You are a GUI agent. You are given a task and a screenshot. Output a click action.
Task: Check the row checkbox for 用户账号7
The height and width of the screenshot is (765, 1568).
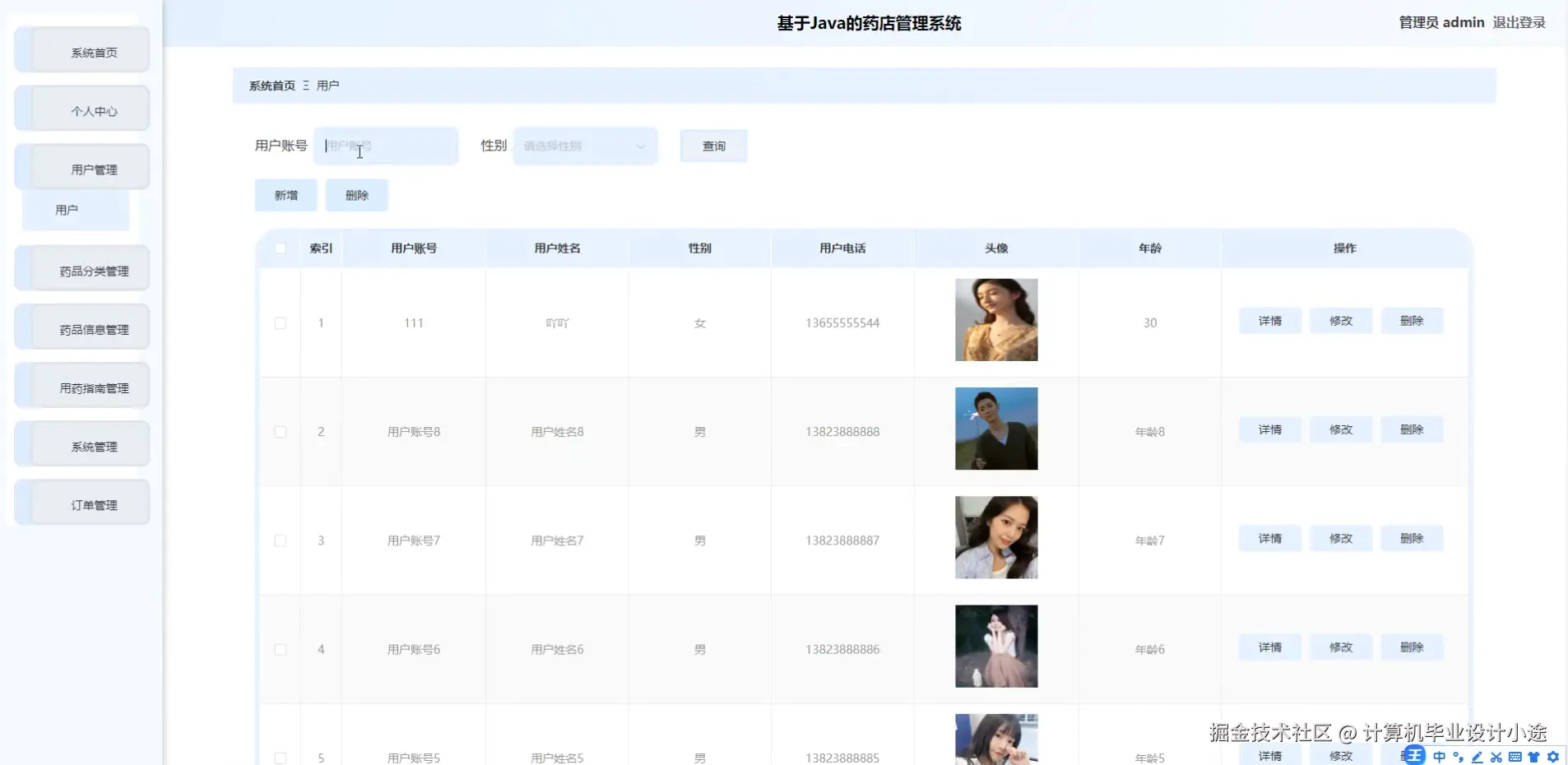pos(281,540)
